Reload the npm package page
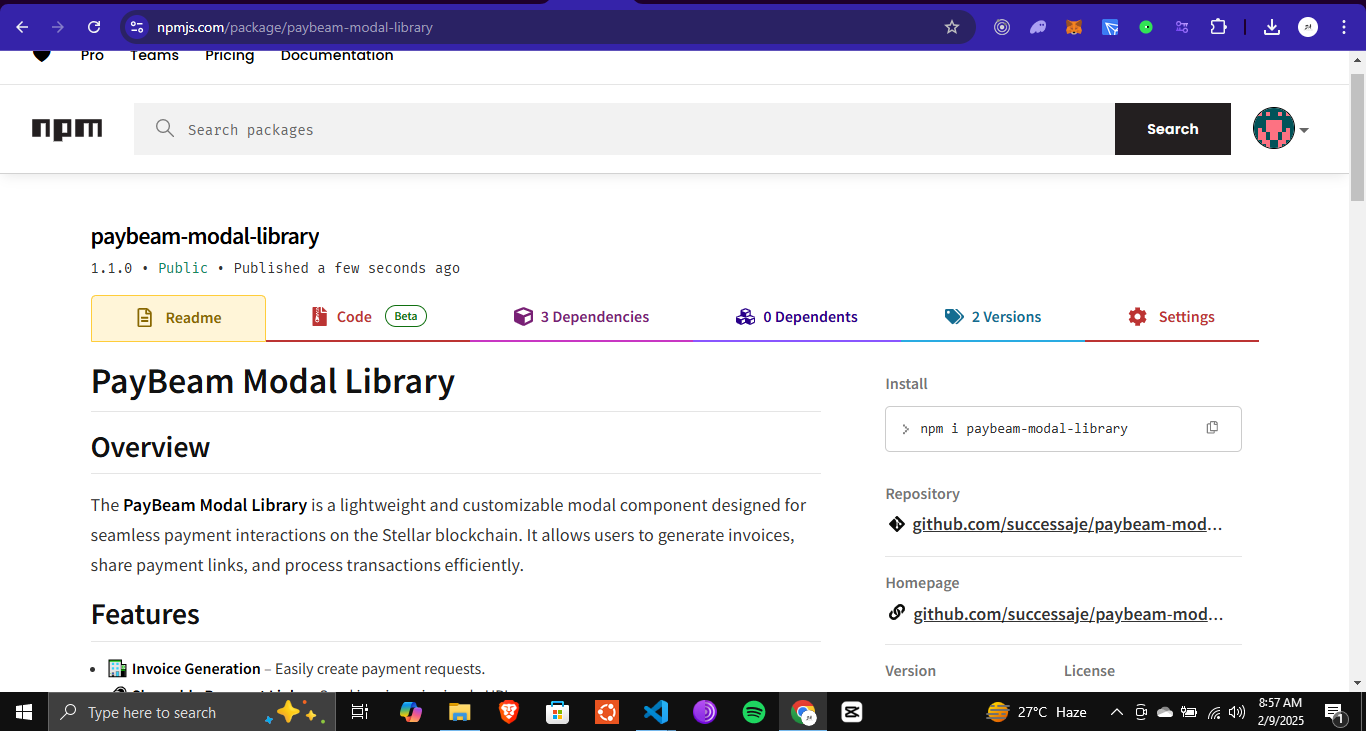 (x=94, y=27)
